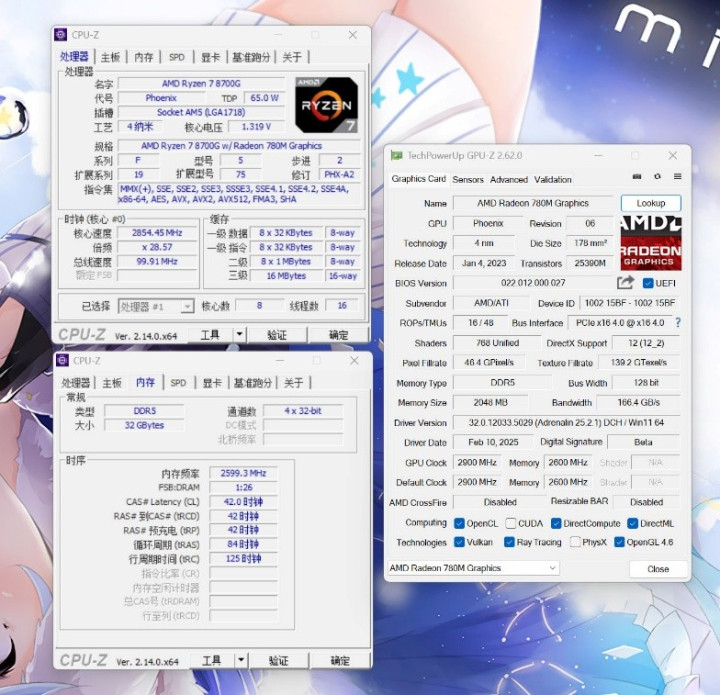Switch to the Sensors tab in GPU-Z
Screen dimensions: 720x695
point(468,179)
